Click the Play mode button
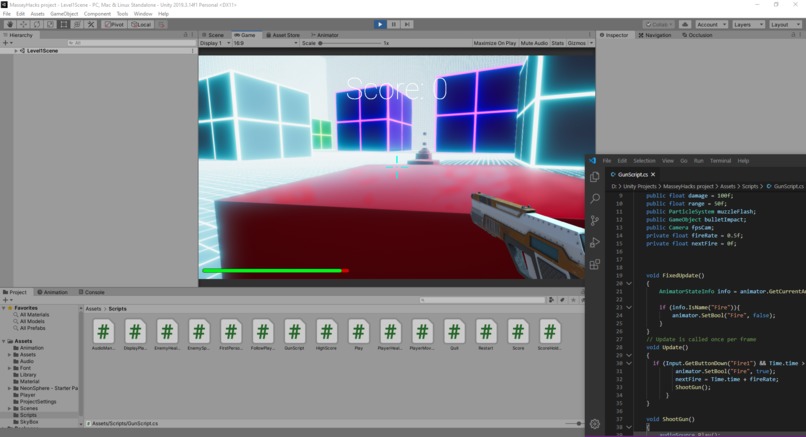Image resolution: width=806 pixels, height=437 pixels. [380, 24]
